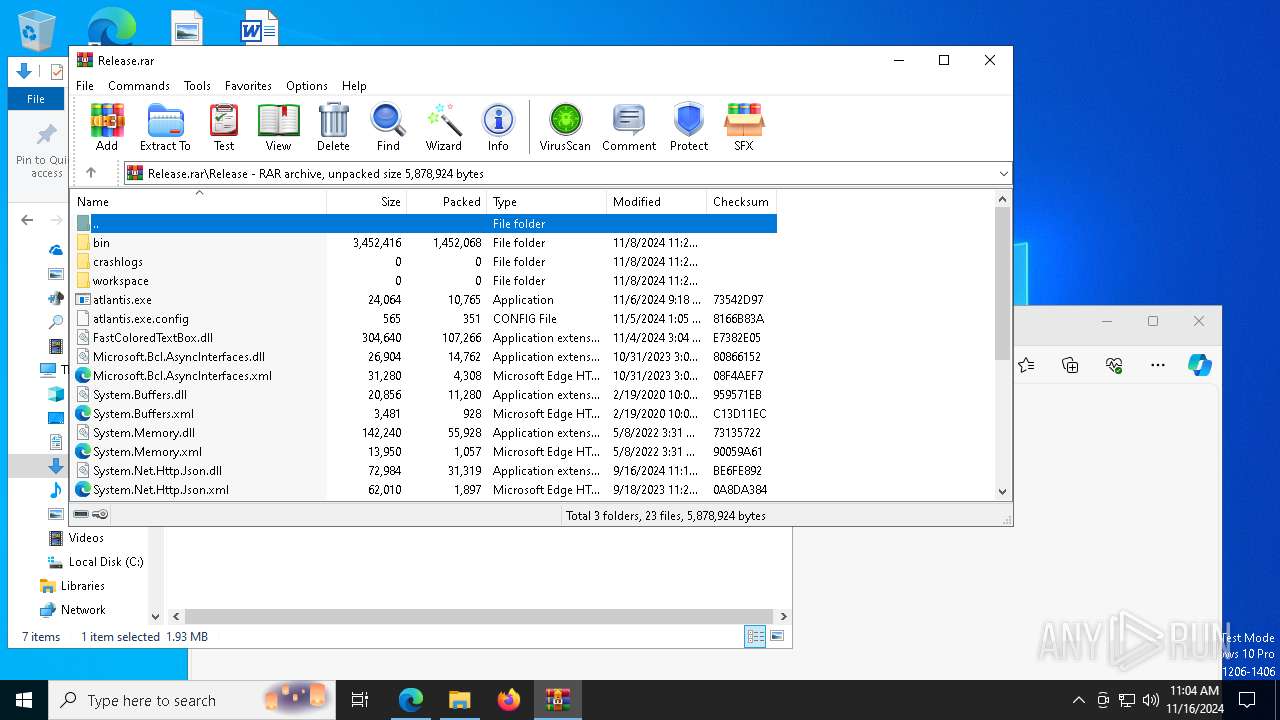Sort by the Packed column header
1280x720 pixels.
(446, 201)
